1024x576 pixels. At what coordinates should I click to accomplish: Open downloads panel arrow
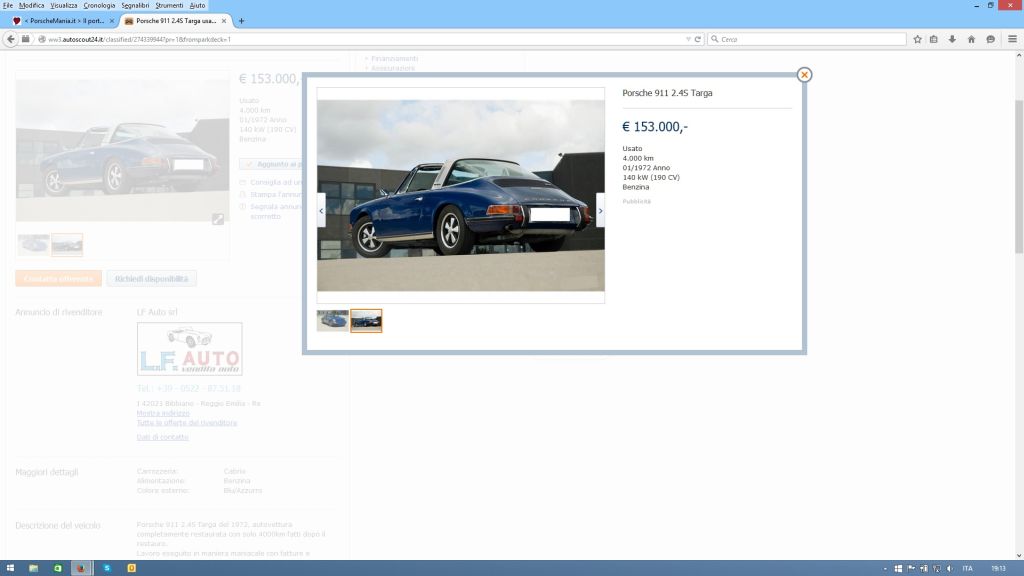pos(952,39)
